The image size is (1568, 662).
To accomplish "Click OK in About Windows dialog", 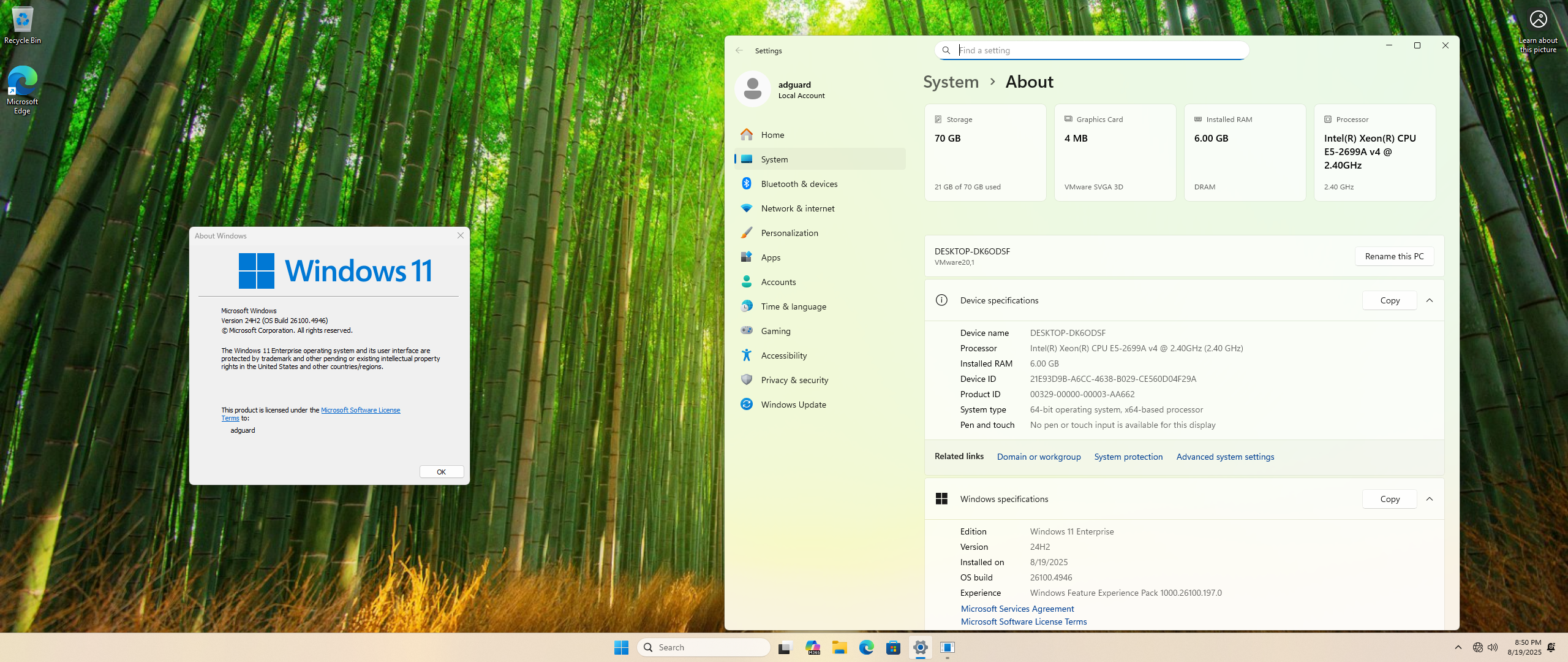I will pos(441,472).
